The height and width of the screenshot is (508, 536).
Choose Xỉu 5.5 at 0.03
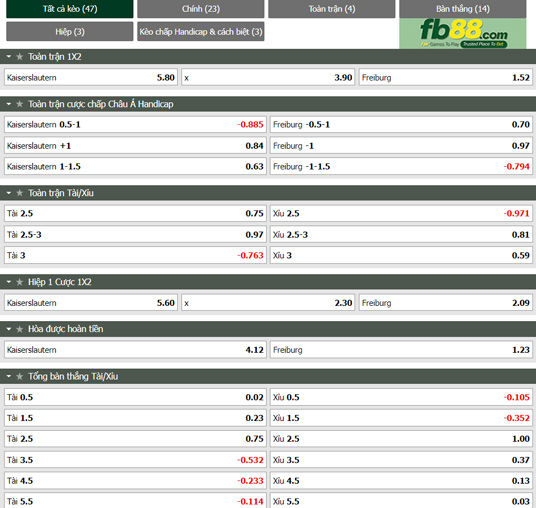[x=401, y=501]
